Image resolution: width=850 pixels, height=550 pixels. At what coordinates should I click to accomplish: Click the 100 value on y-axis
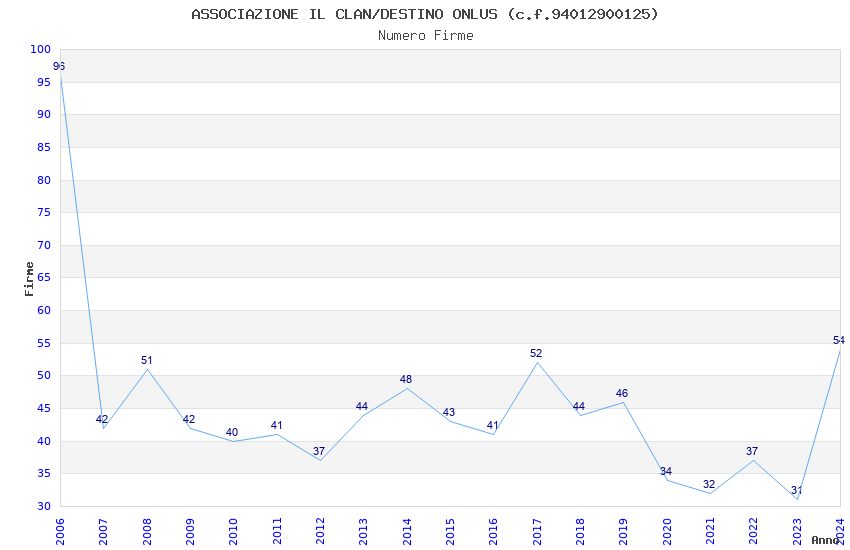41,49
